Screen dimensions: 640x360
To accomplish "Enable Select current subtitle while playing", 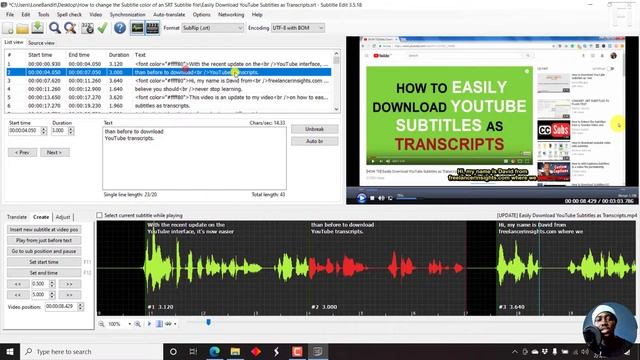I will point(99,215).
